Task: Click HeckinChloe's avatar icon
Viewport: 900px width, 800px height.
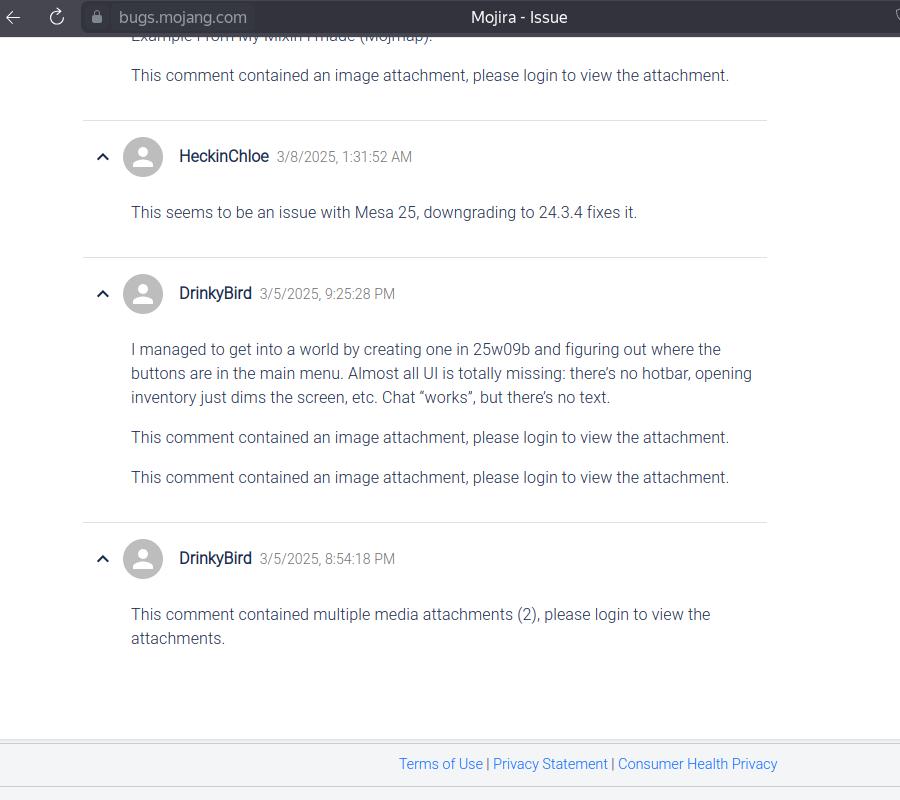Action: [x=143, y=157]
